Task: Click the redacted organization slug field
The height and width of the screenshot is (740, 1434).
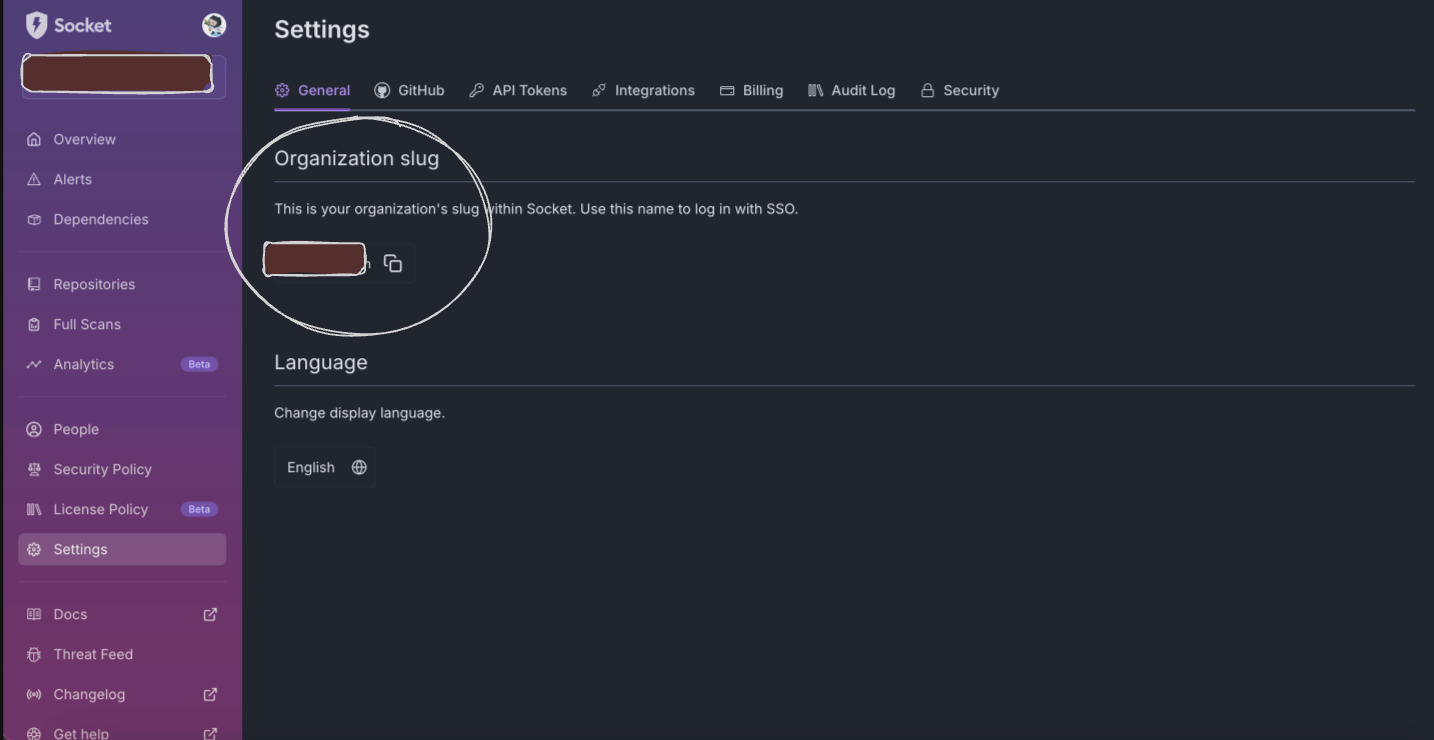Action: coord(315,260)
